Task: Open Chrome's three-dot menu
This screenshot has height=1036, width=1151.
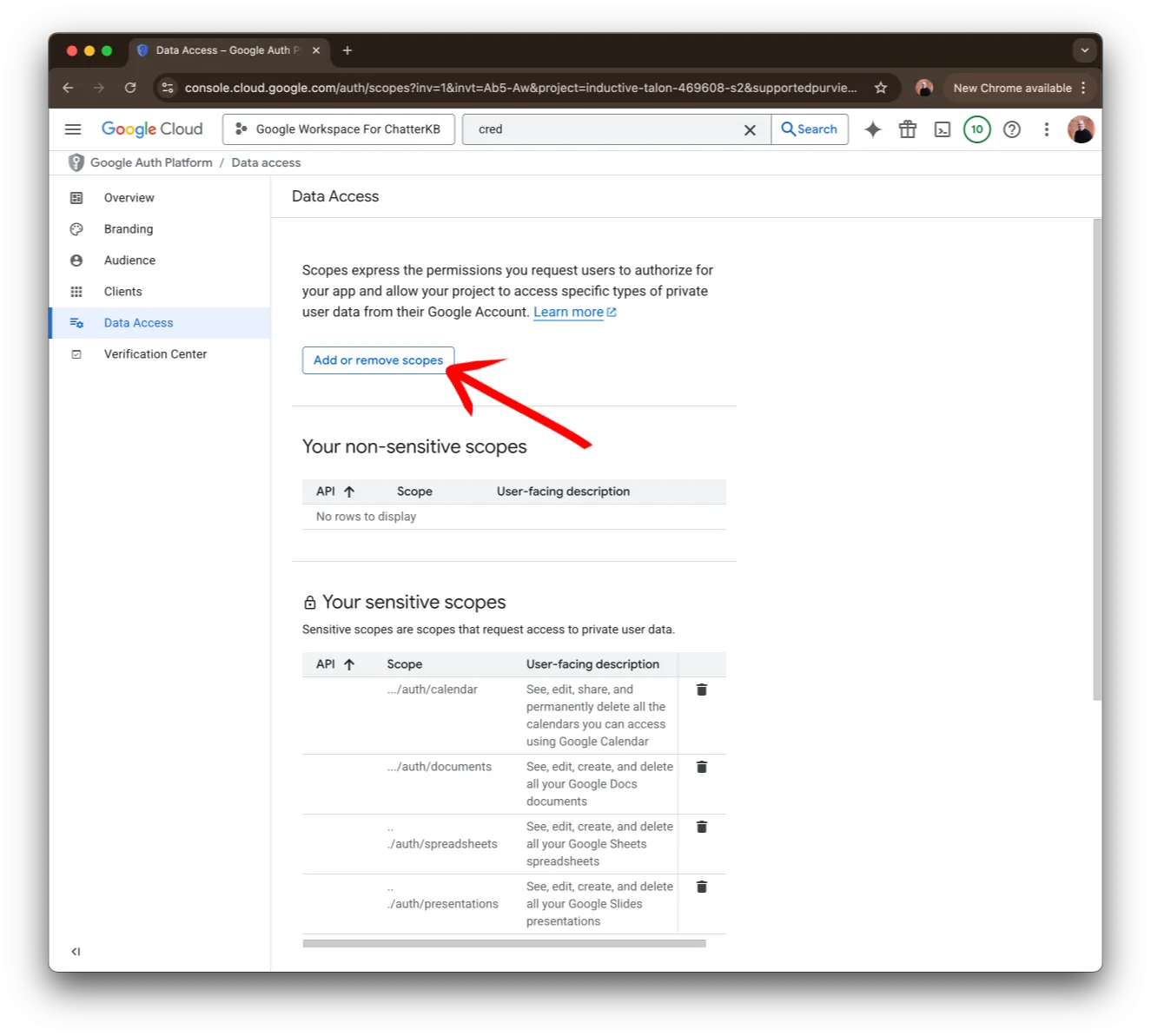Action: [x=1083, y=88]
